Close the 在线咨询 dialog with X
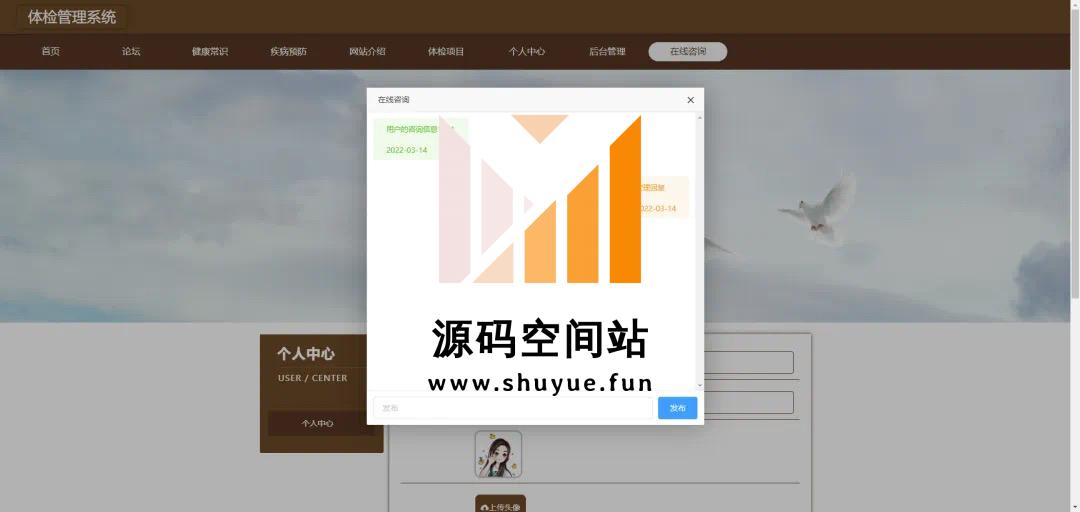The image size is (1080, 512). point(690,100)
